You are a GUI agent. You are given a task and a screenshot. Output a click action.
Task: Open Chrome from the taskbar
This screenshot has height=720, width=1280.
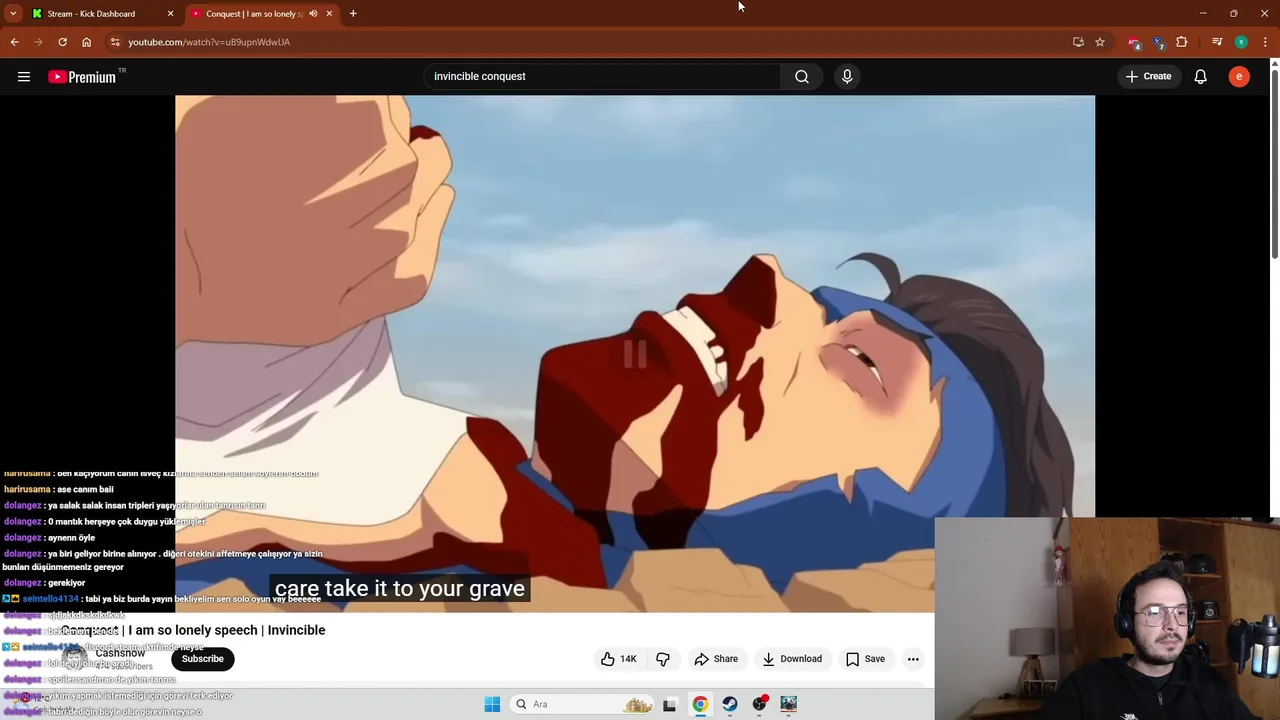(x=700, y=704)
